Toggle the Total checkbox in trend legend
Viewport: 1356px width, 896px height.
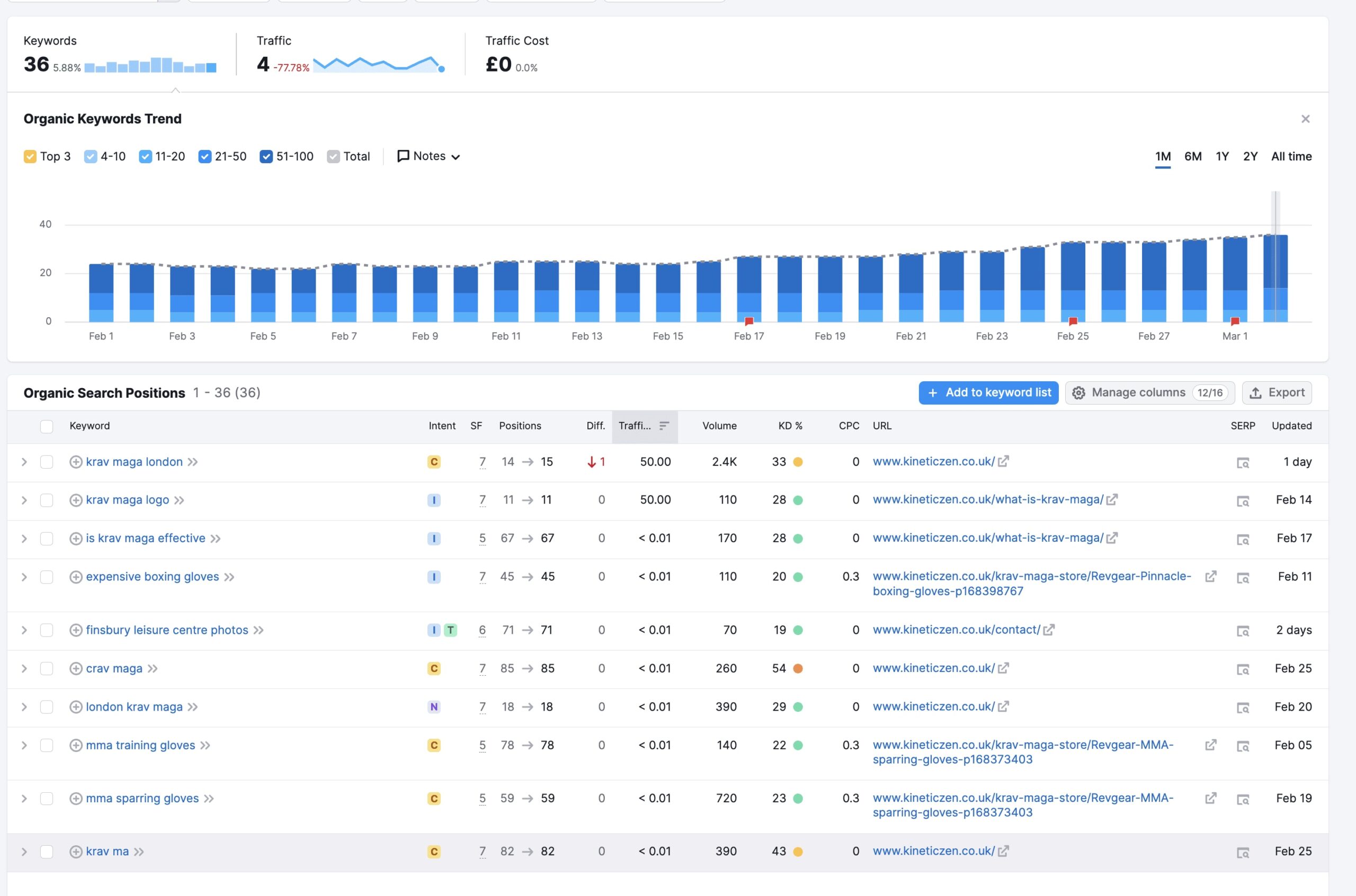(333, 156)
